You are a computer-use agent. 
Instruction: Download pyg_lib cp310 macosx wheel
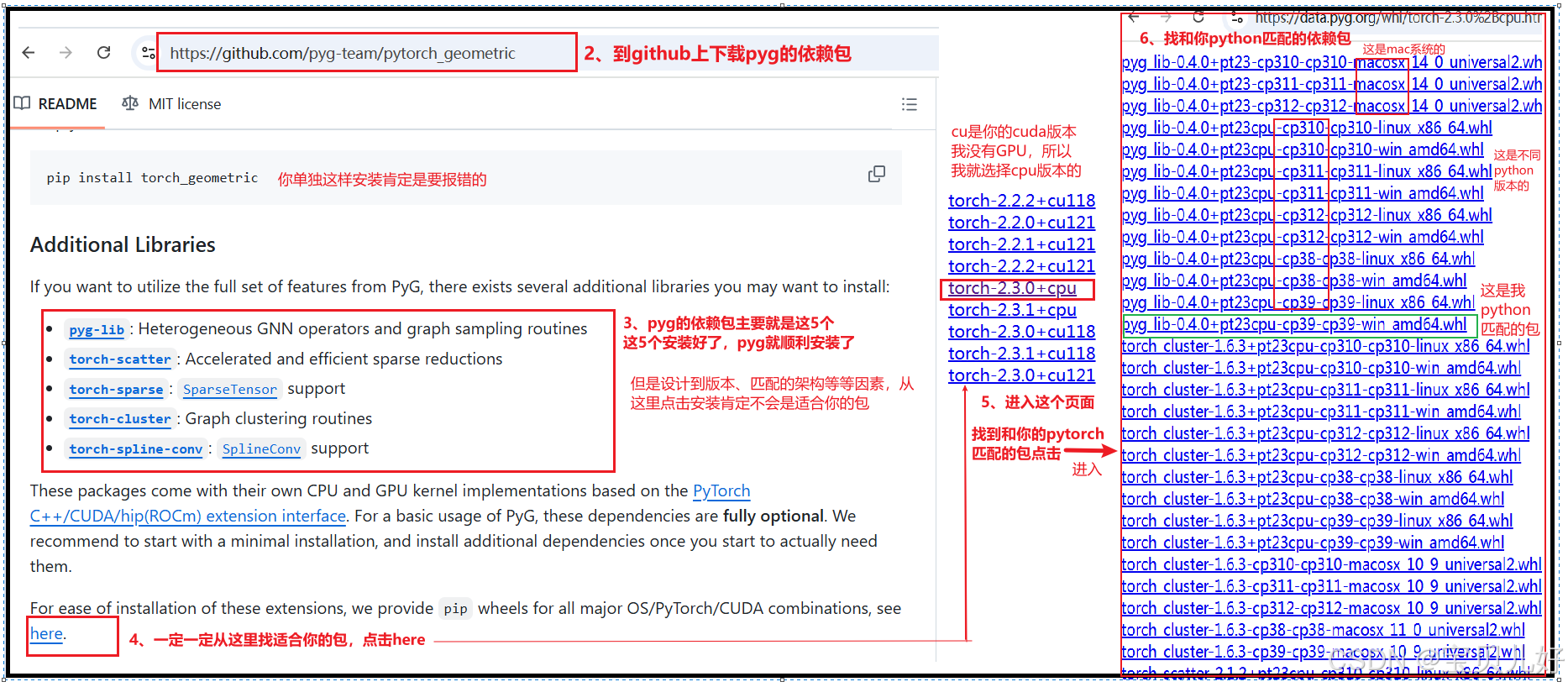1332,62
